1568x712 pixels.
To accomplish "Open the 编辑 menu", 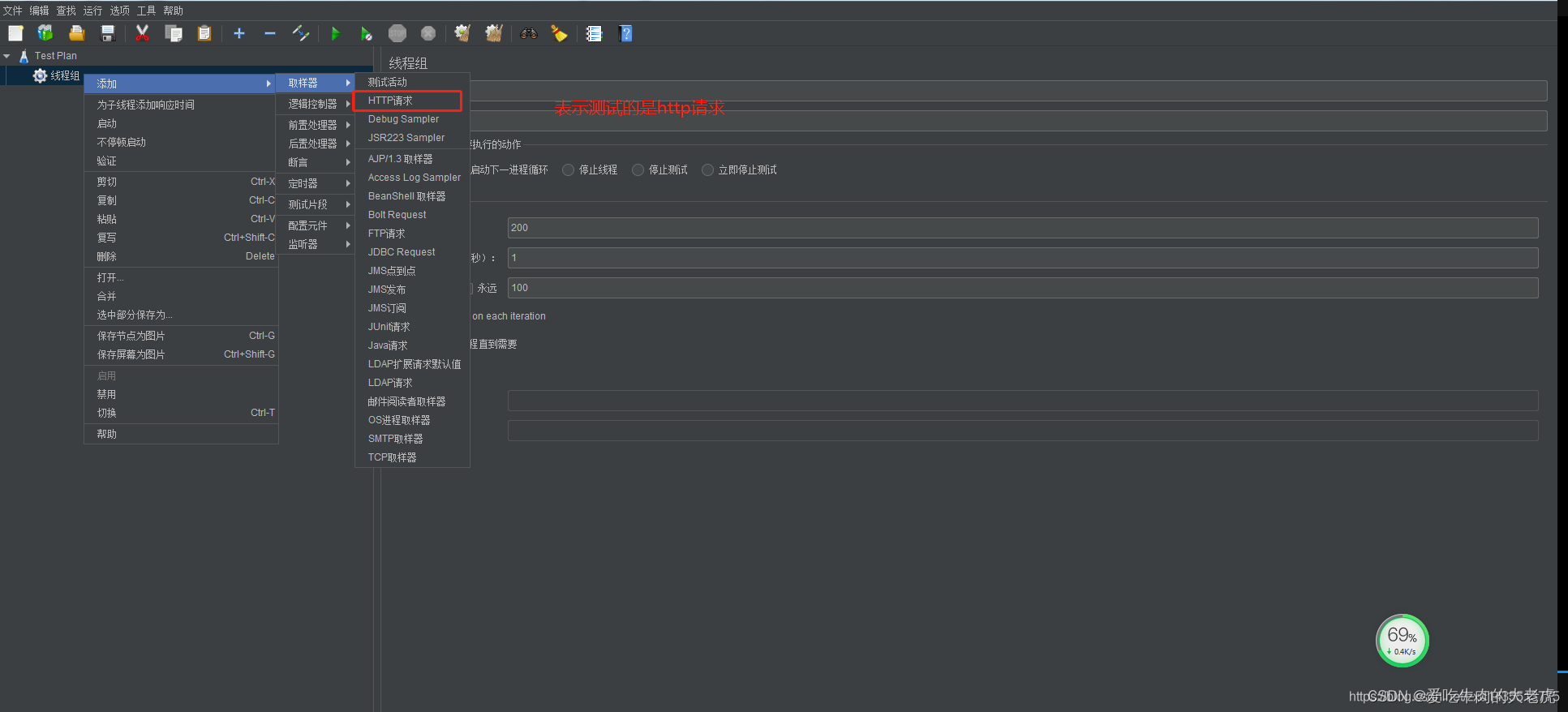I will click(39, 11).
